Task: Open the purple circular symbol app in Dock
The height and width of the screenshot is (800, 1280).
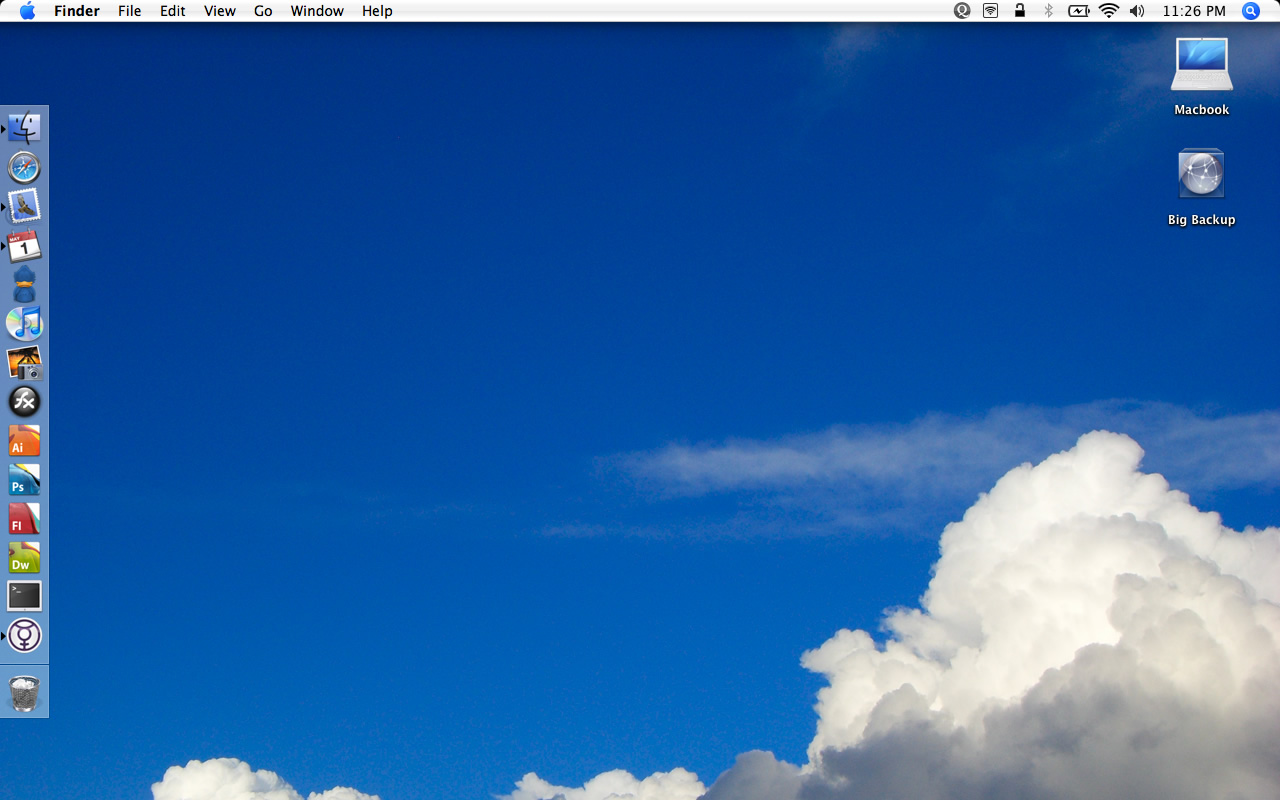Action: (24, 635)
